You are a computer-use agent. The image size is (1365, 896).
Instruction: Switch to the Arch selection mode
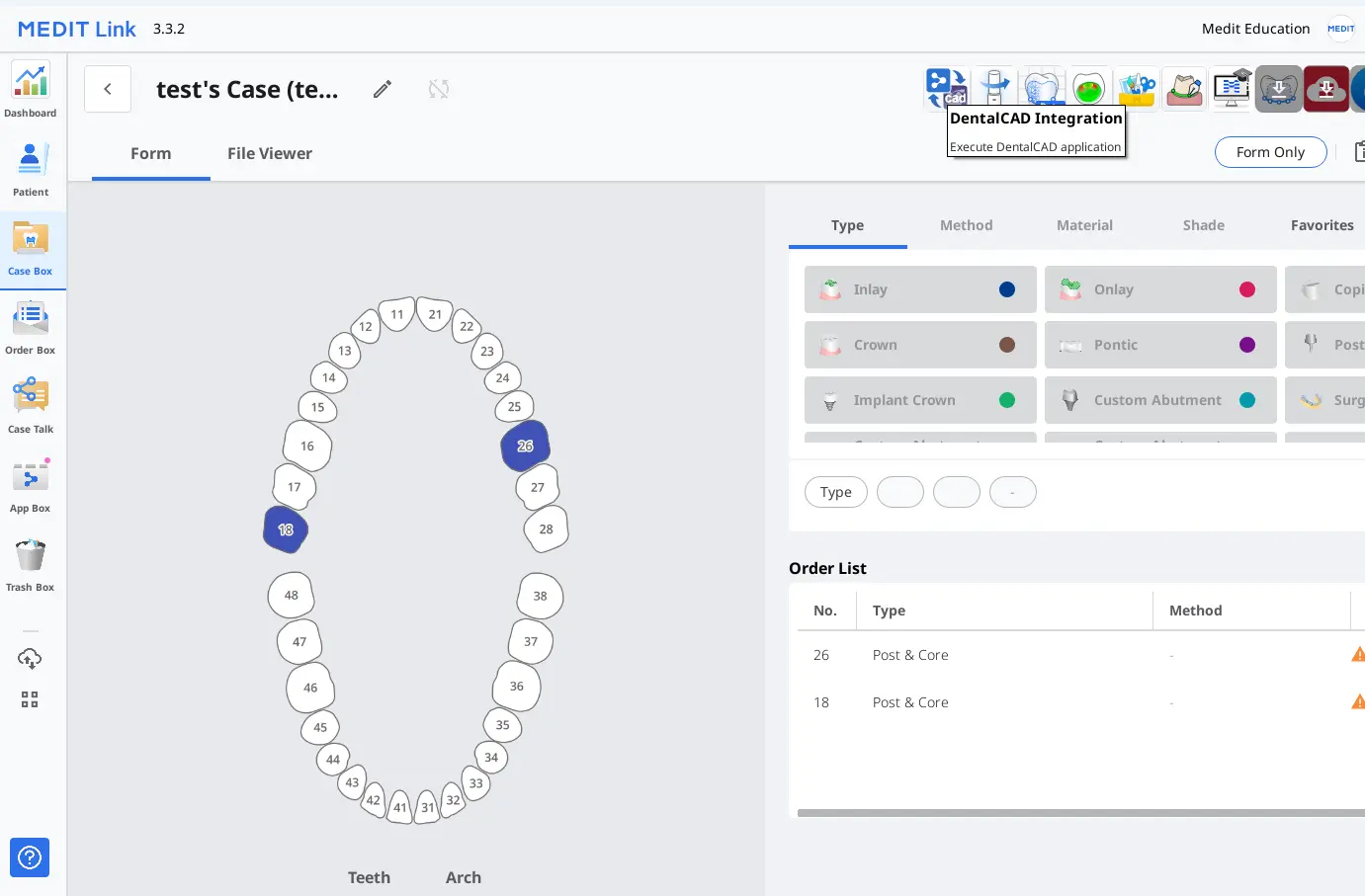(463, 877)
